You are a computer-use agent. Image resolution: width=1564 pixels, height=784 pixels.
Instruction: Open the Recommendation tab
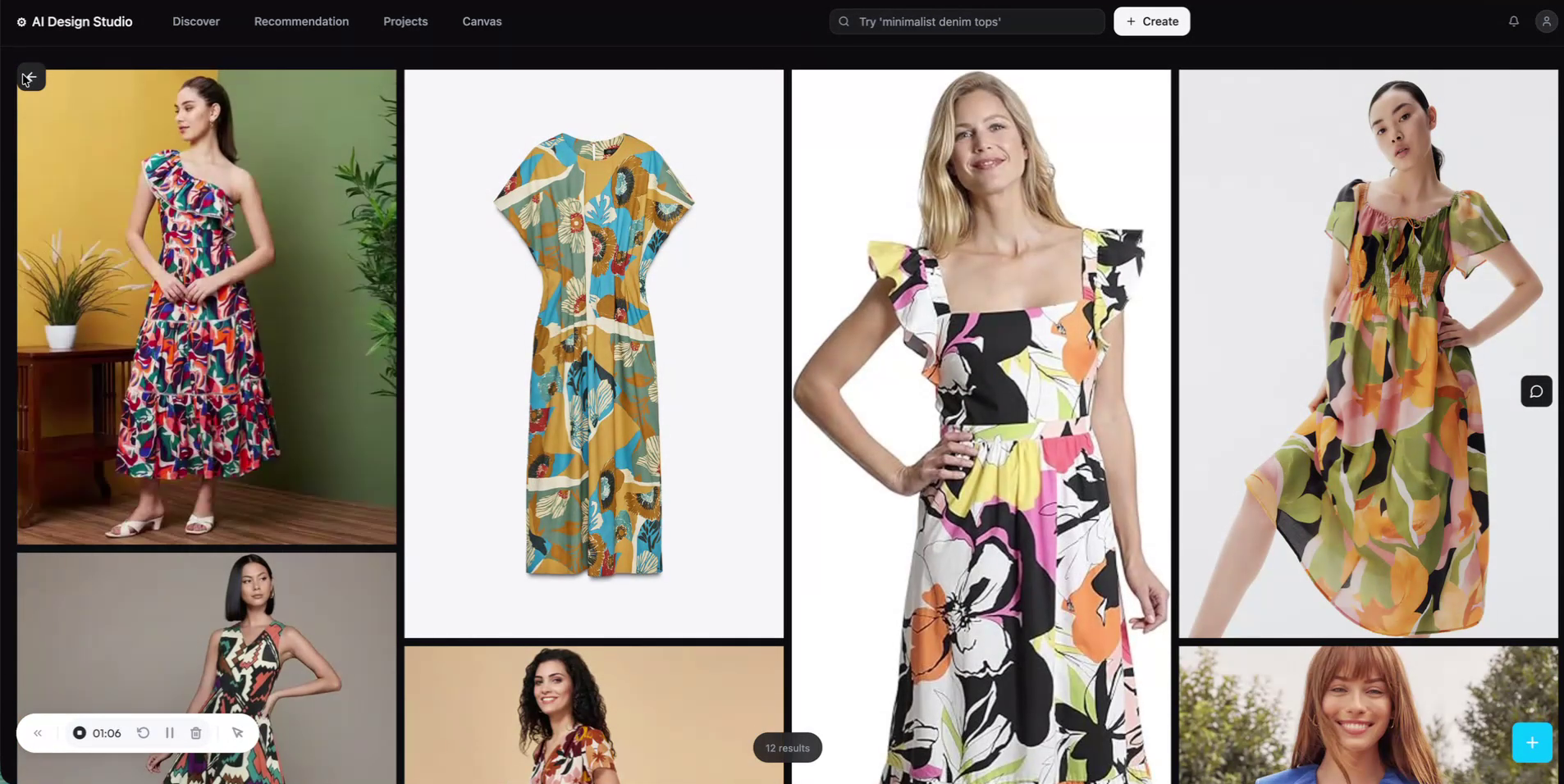tap(301, 21)
